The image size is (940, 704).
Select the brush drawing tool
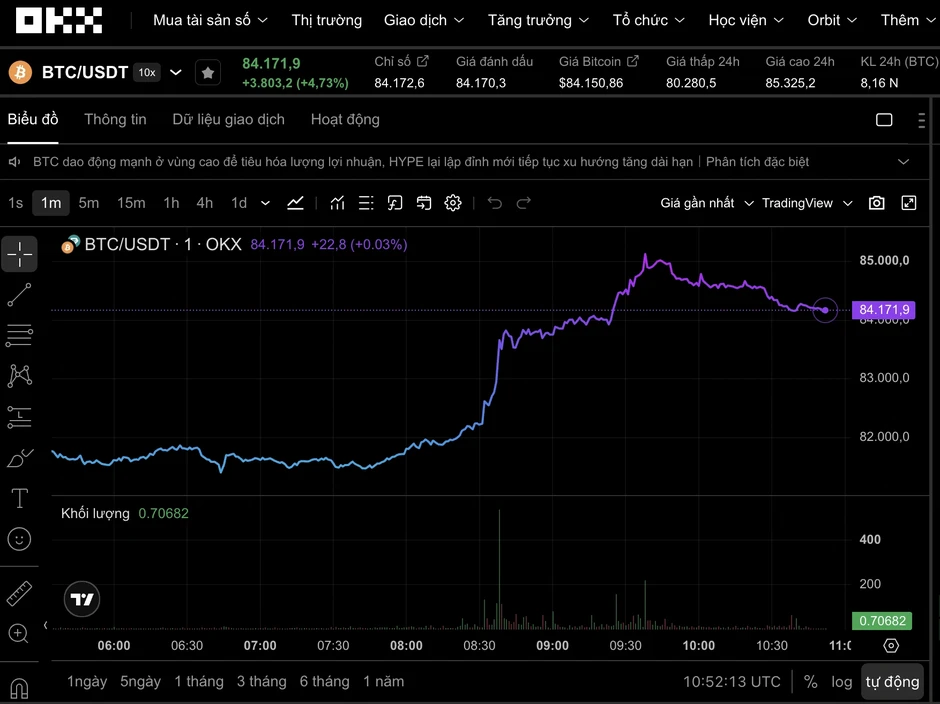click(20, 458)
